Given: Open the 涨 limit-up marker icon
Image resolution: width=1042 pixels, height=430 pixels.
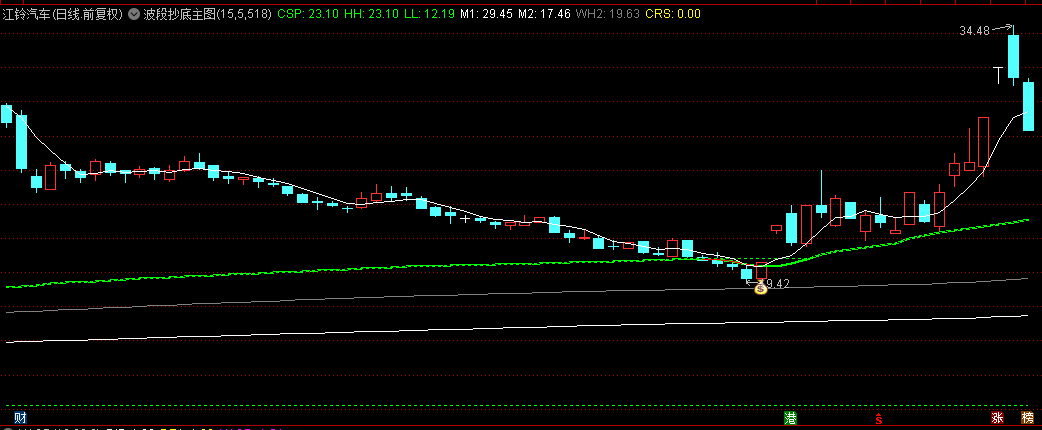Looking at the screenshot, I should [997, 418].
